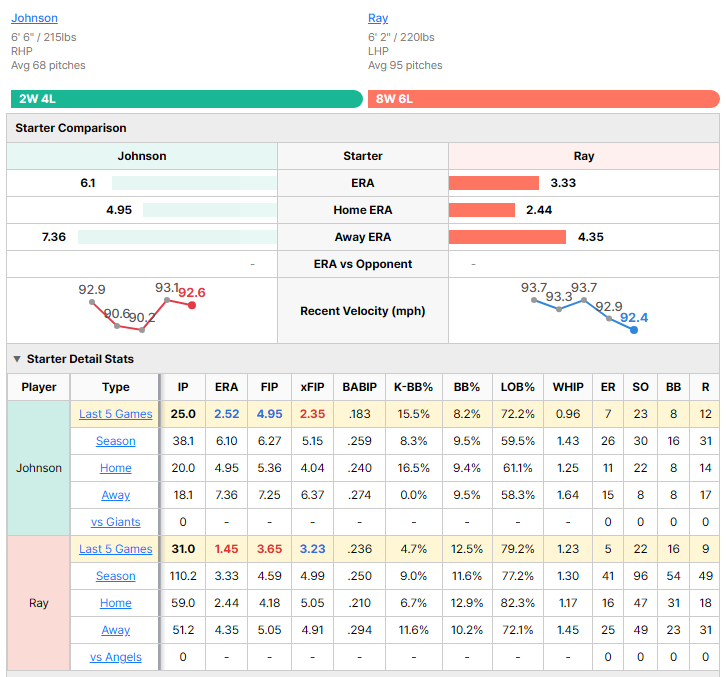Click the red 8W 6L record bar
The width and height of the screenshot is (726, 677).
(544, 99)
